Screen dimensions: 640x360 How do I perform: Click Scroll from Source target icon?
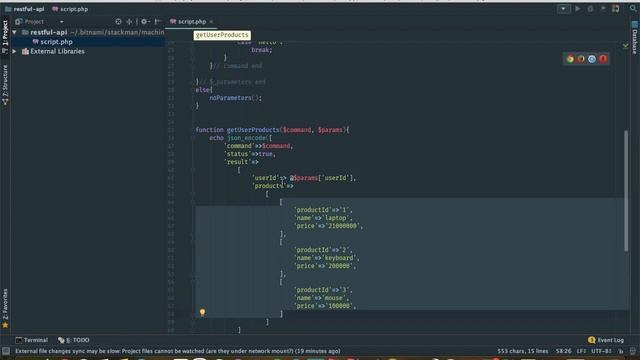pyautogui.click(x=118, y=22)
